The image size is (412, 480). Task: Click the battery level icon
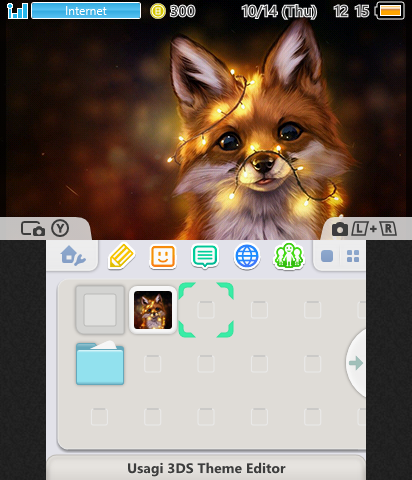pyautogui.click(x=390, y=11)
